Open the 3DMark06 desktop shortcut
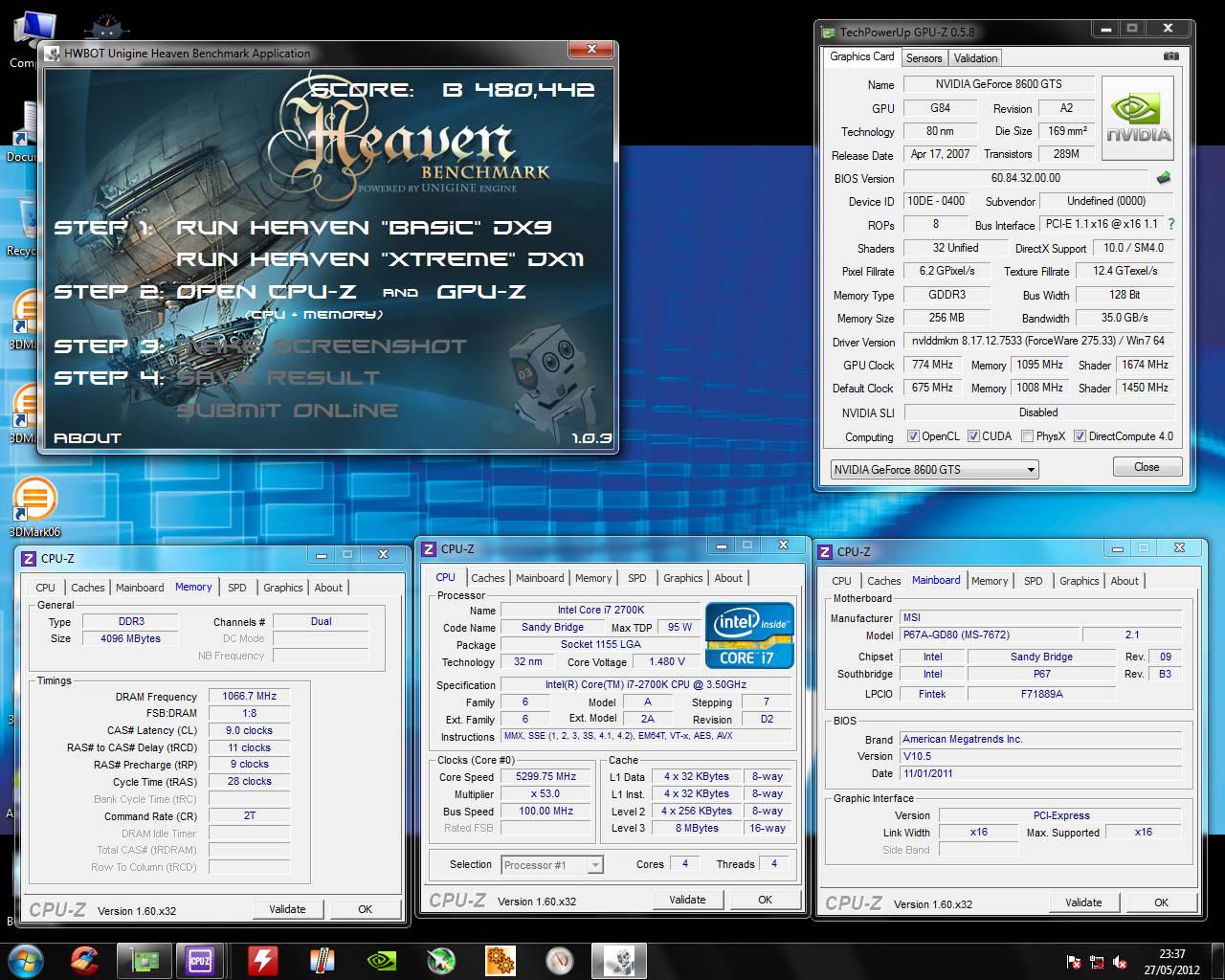This screenshot has height=980, width=1225. pyautogui.click(x=34, y=507)
